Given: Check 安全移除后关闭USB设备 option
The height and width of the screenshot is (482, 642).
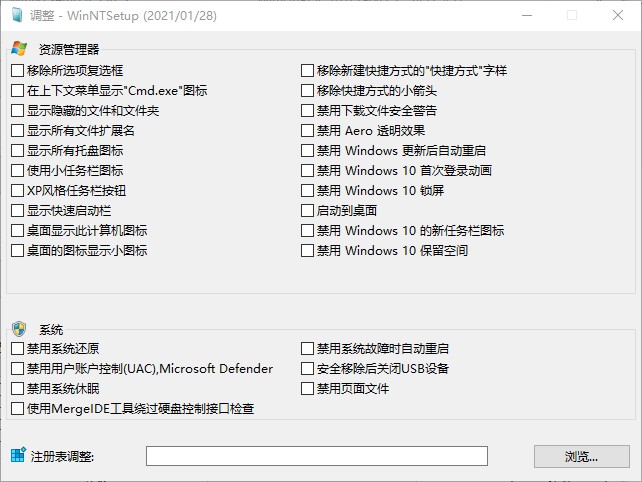Looking at the screenshot, I should tap(307, 369).
